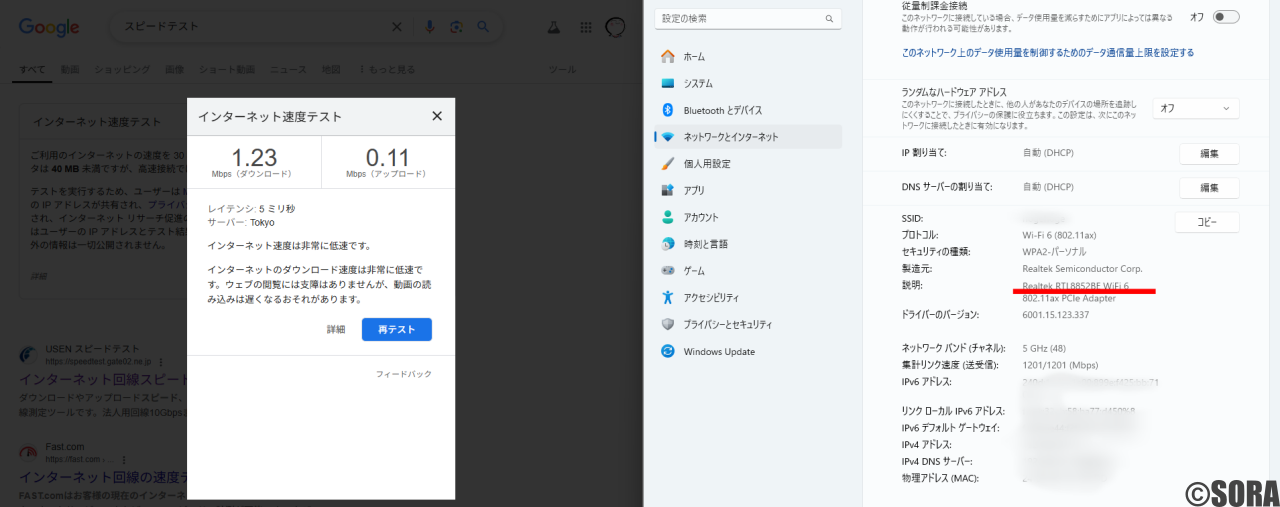Open ランダムなハードウェア アドレス dropdown
The image size is (1280, 507).
1196,108
